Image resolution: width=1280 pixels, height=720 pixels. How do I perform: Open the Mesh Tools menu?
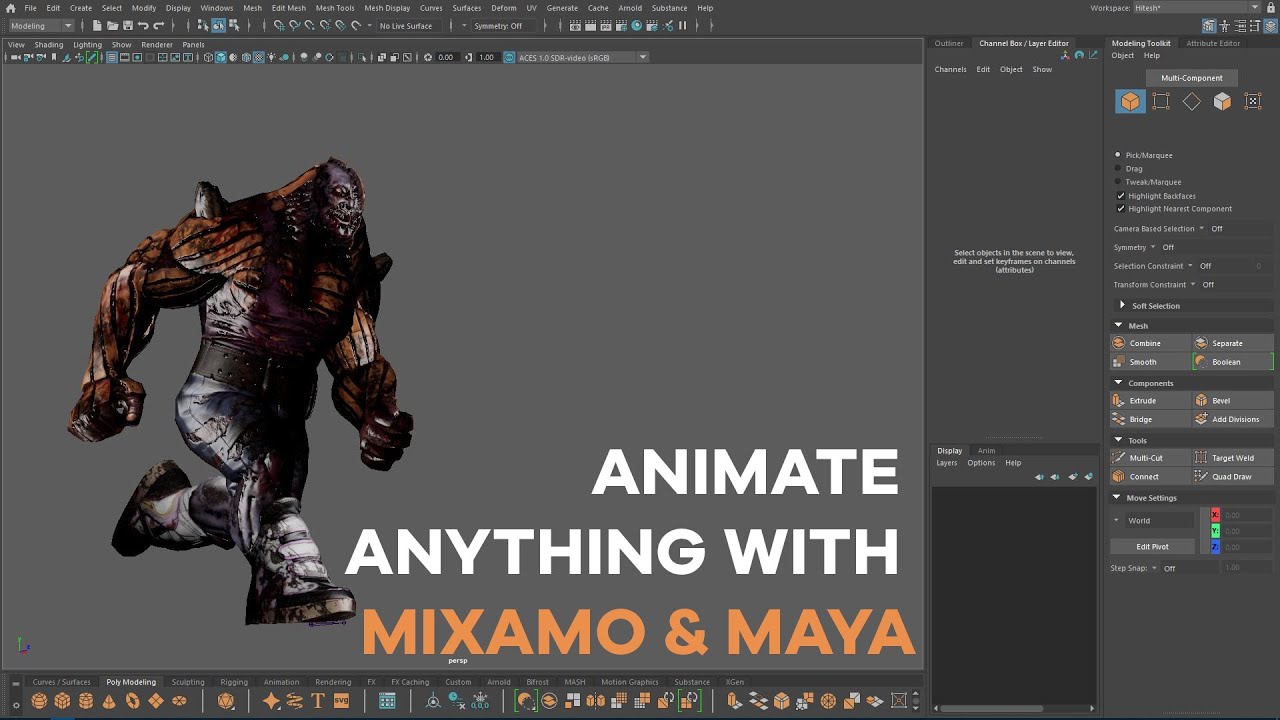(335, 8)
